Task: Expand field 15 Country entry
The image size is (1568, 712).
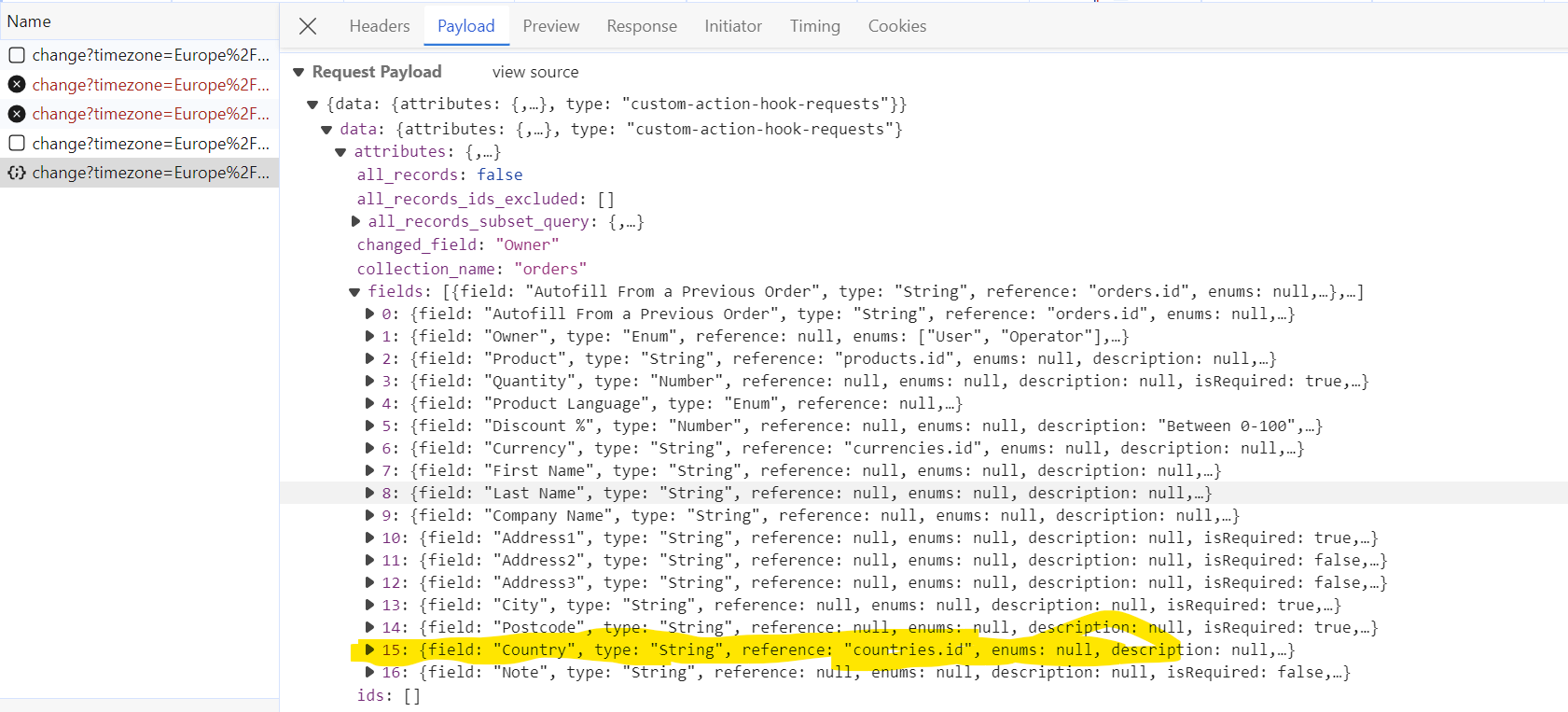Action: [x=369, y=649]
